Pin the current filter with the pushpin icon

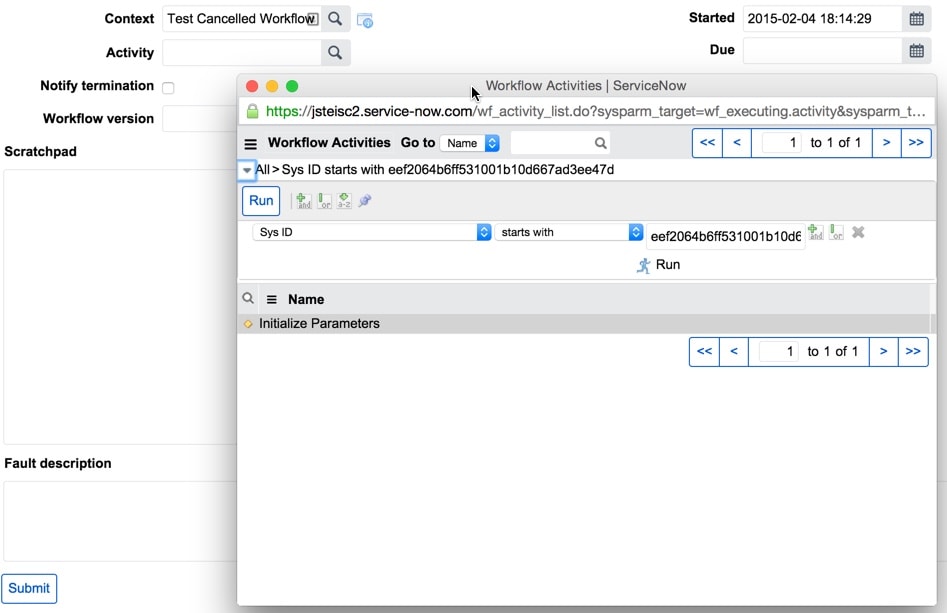[364, 200]
